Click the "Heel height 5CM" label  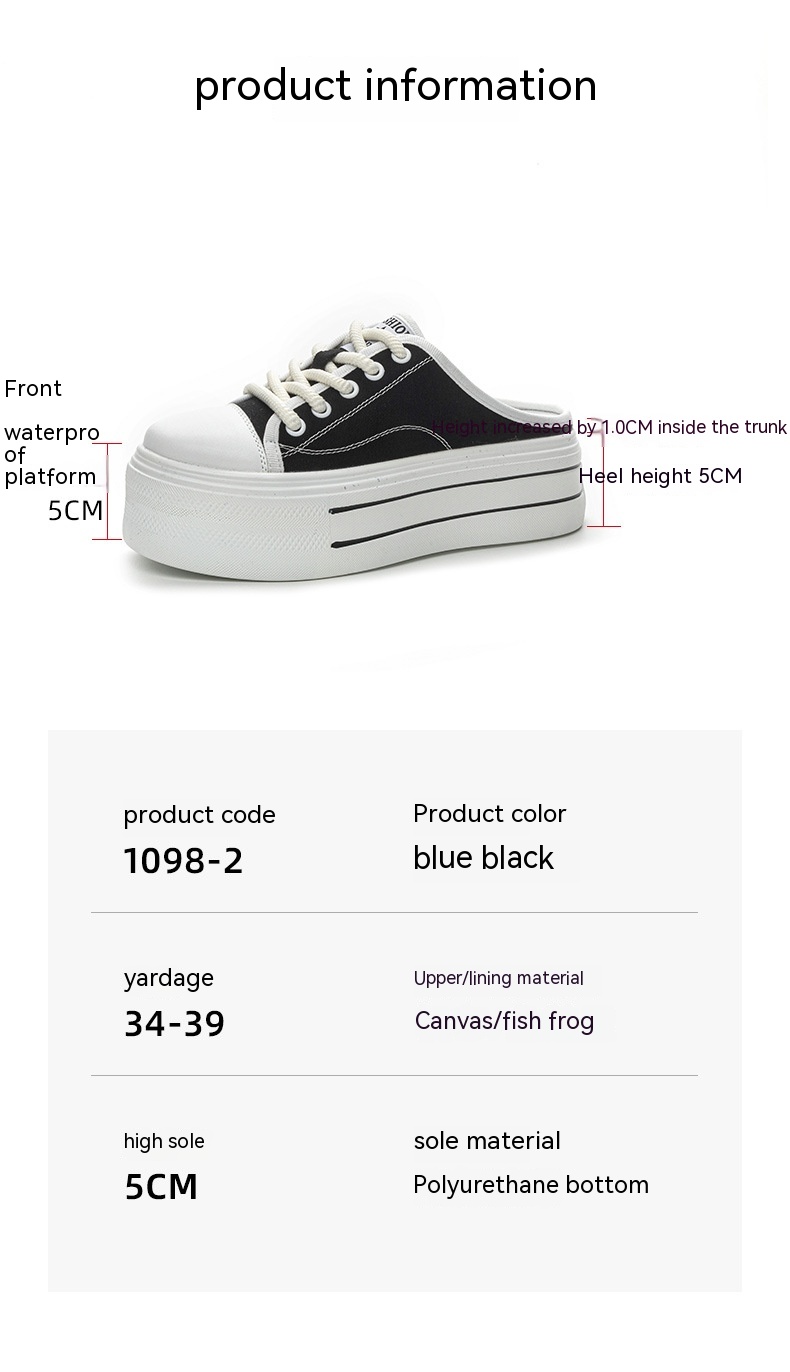click(661, 476)
